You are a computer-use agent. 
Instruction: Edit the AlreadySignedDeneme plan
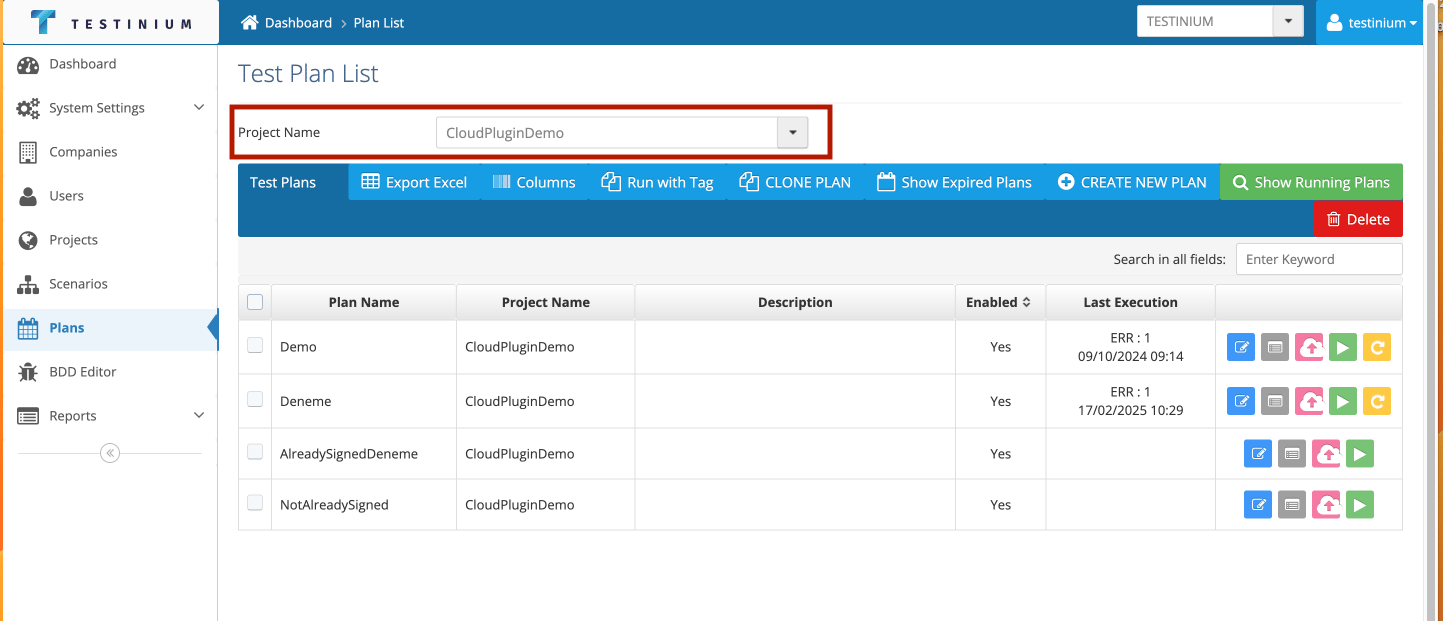pos(1259,453)
